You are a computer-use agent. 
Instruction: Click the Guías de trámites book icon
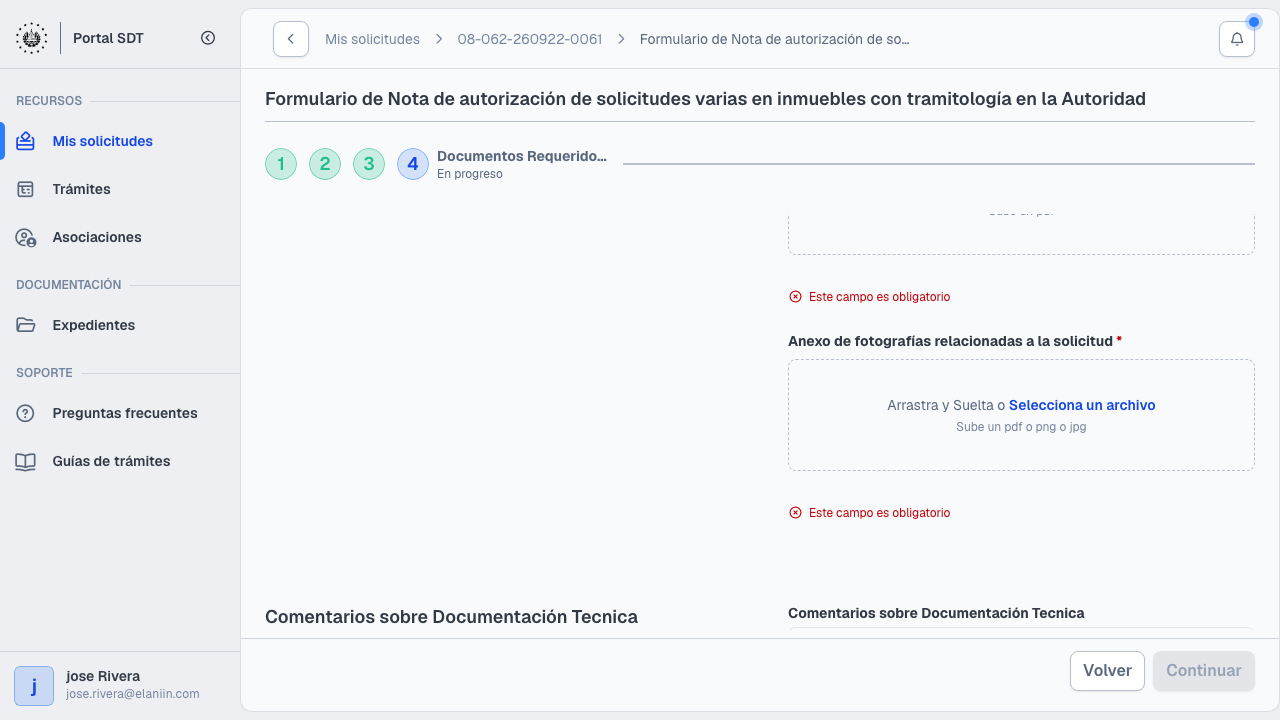(26, 461)
